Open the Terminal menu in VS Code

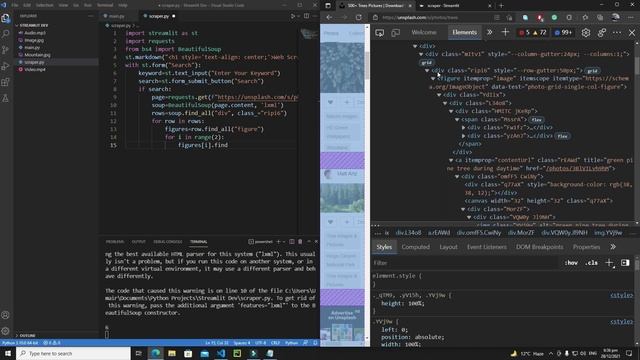tap(105, 5)
